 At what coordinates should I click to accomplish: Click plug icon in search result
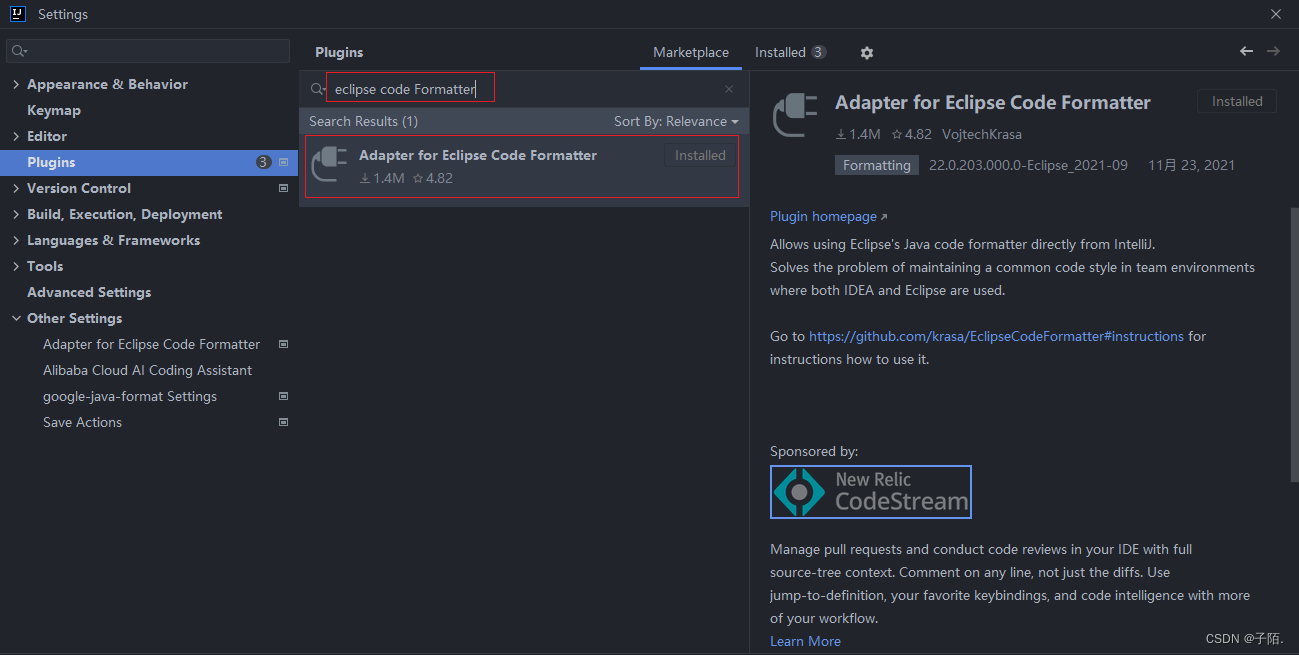(x=331, y=165)
